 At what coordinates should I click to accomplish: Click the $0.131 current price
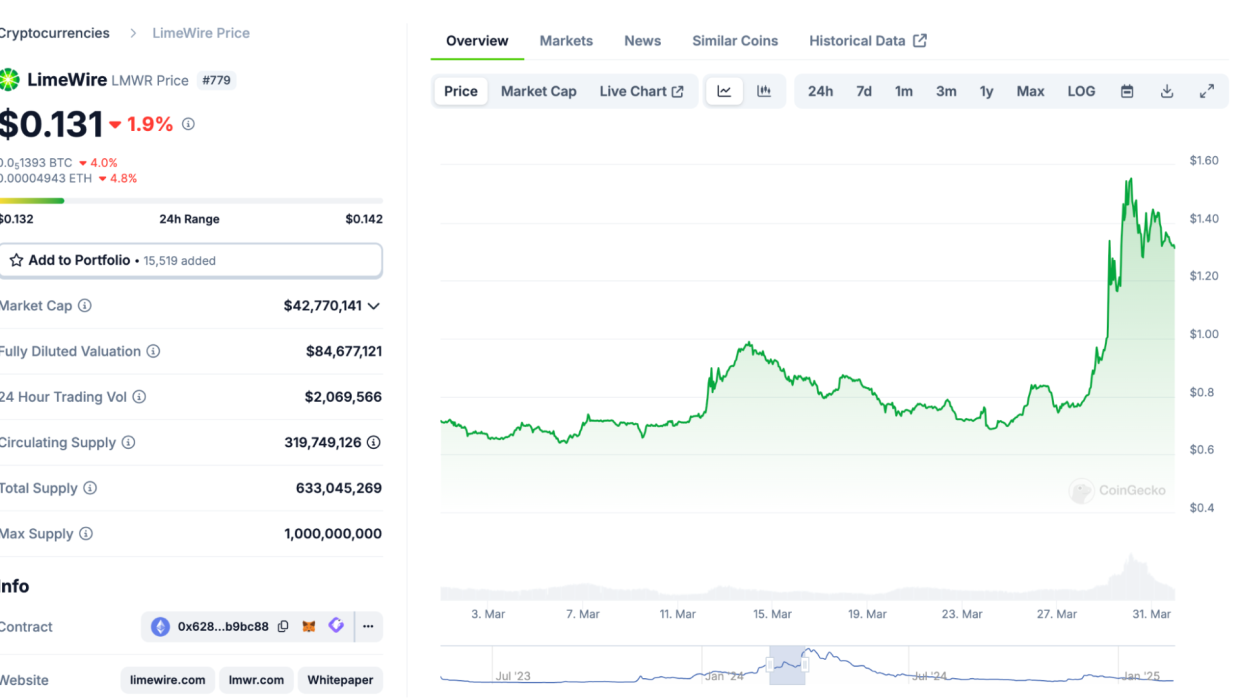tap(51, 124)
